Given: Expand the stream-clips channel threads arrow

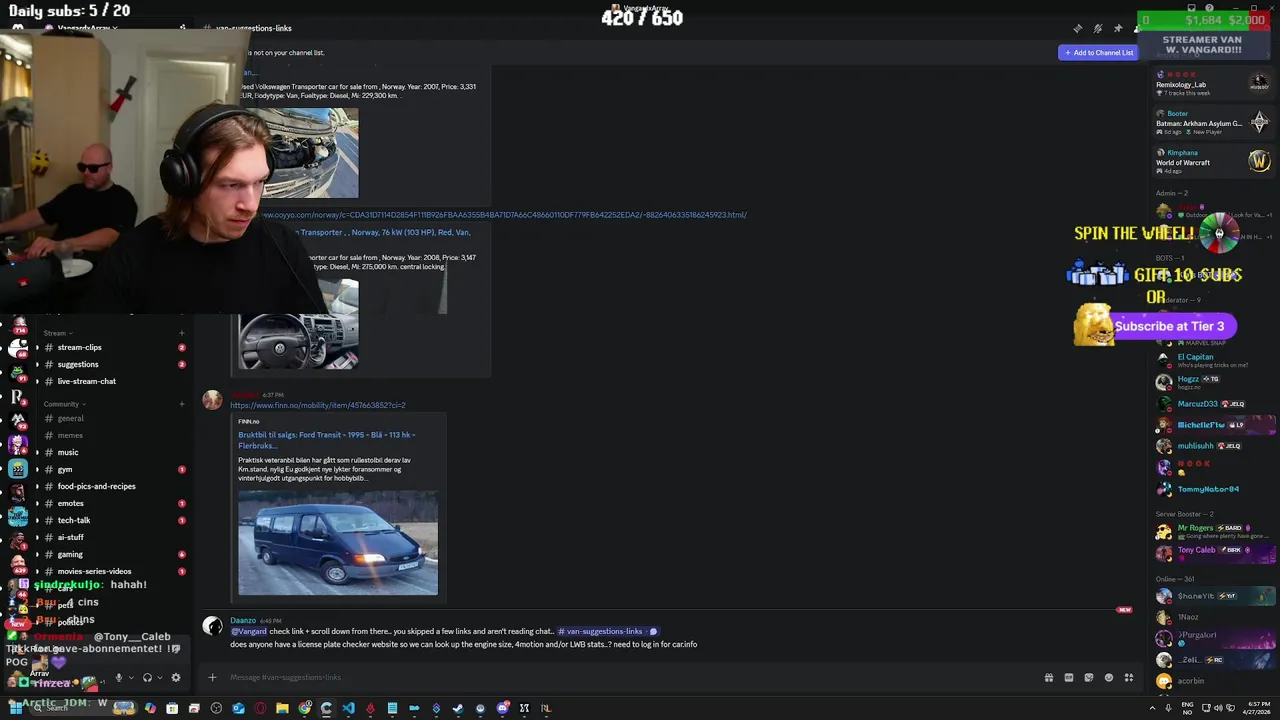Looking at the screenshot, I should [x=37, y=347].
